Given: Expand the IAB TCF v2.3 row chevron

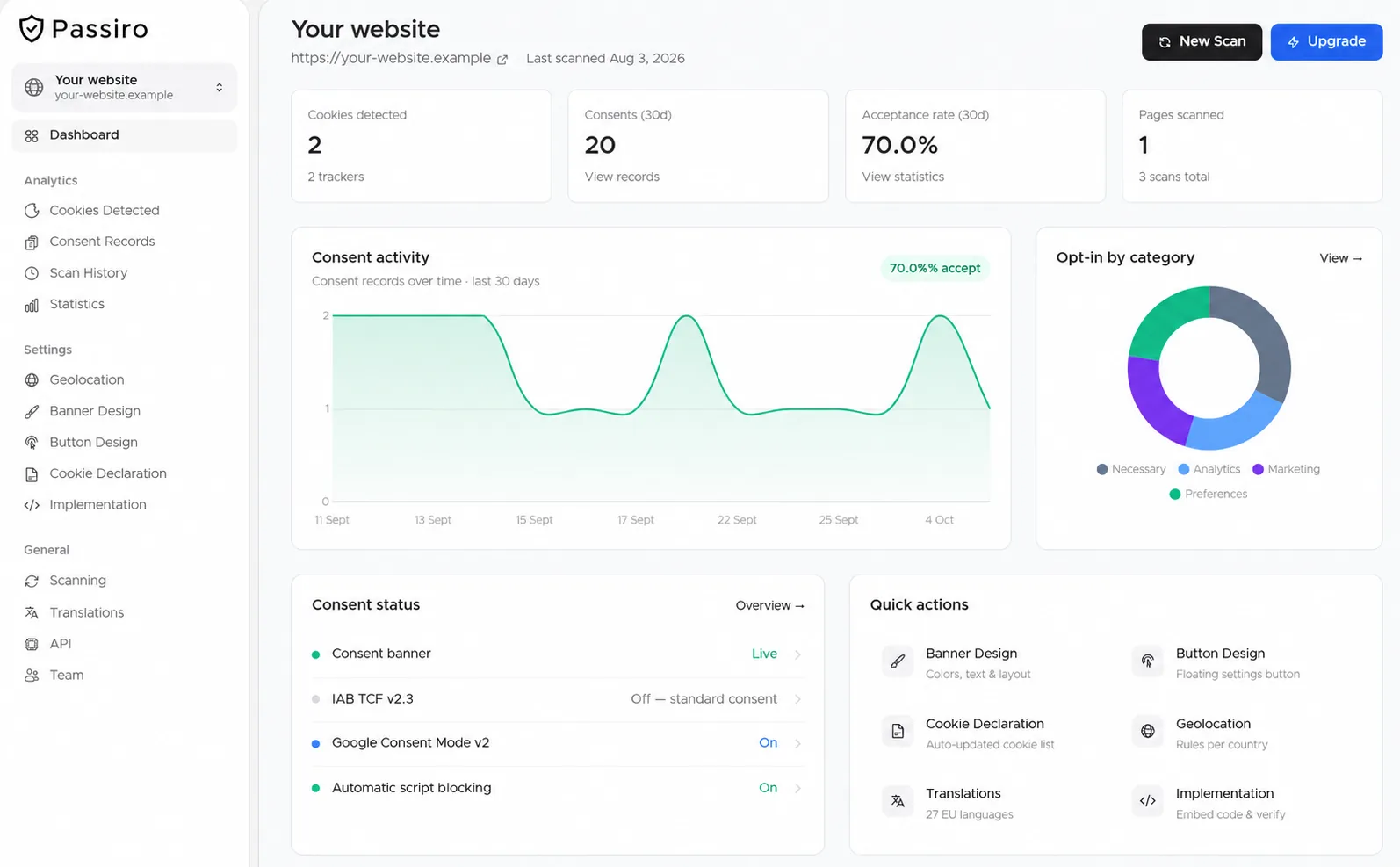Looking at the screenshot, I should pyautogui.click(x=797, y=699).
